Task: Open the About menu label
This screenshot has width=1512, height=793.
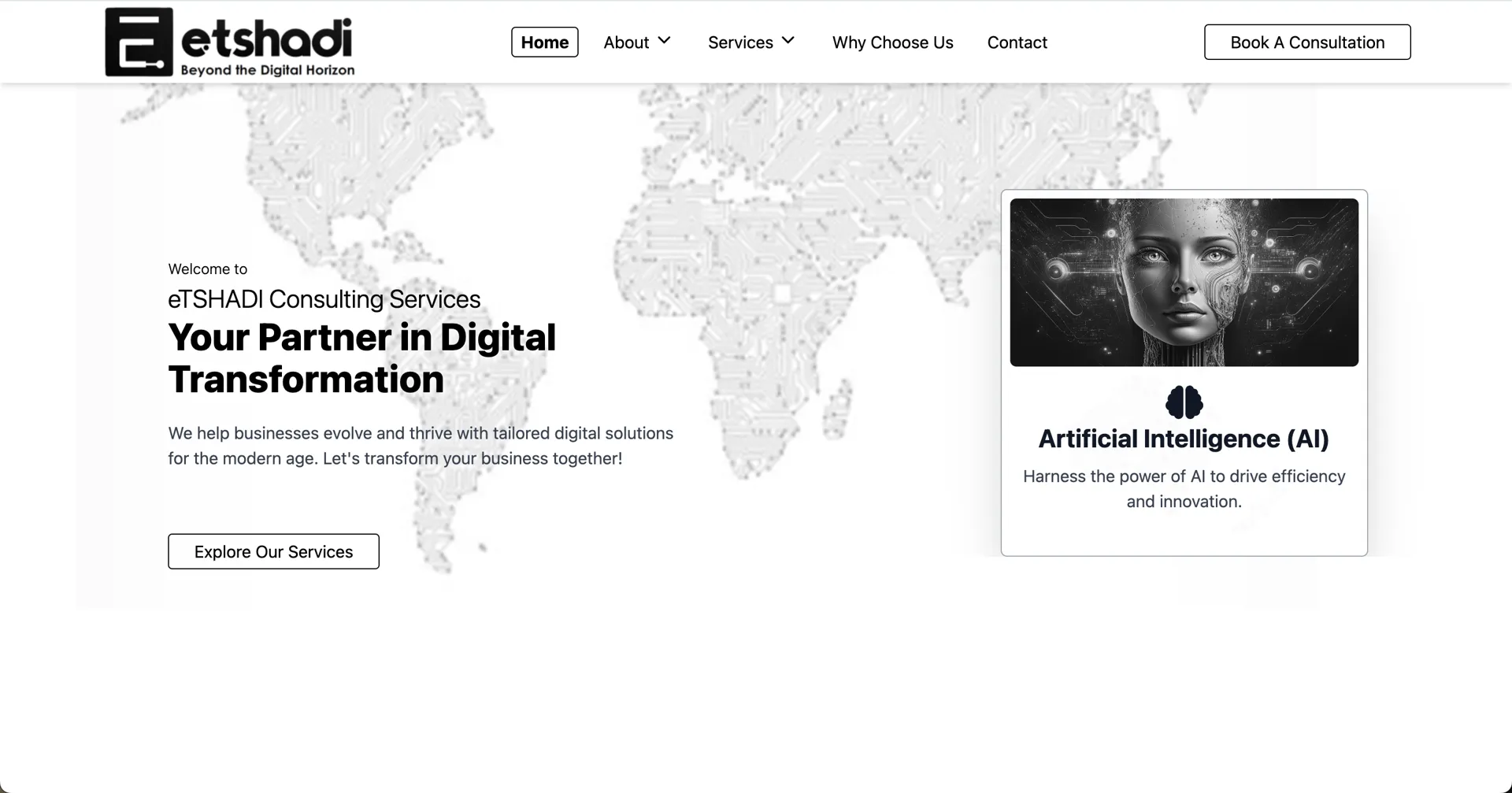Action: pos(626,43)
